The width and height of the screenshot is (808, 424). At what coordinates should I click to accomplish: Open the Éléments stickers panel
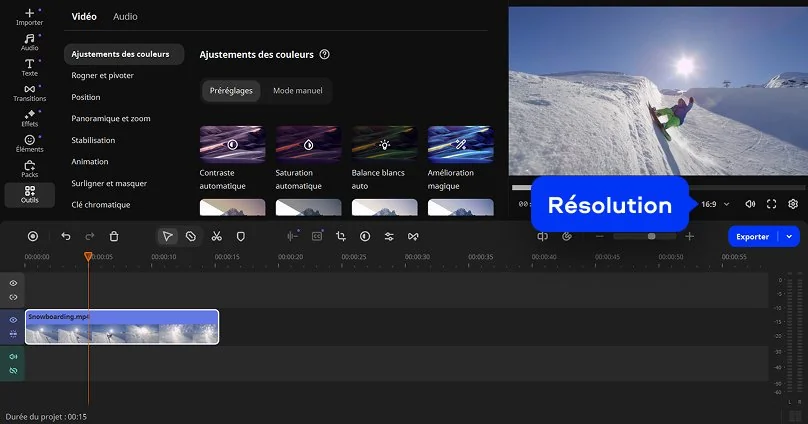(29, 143)
